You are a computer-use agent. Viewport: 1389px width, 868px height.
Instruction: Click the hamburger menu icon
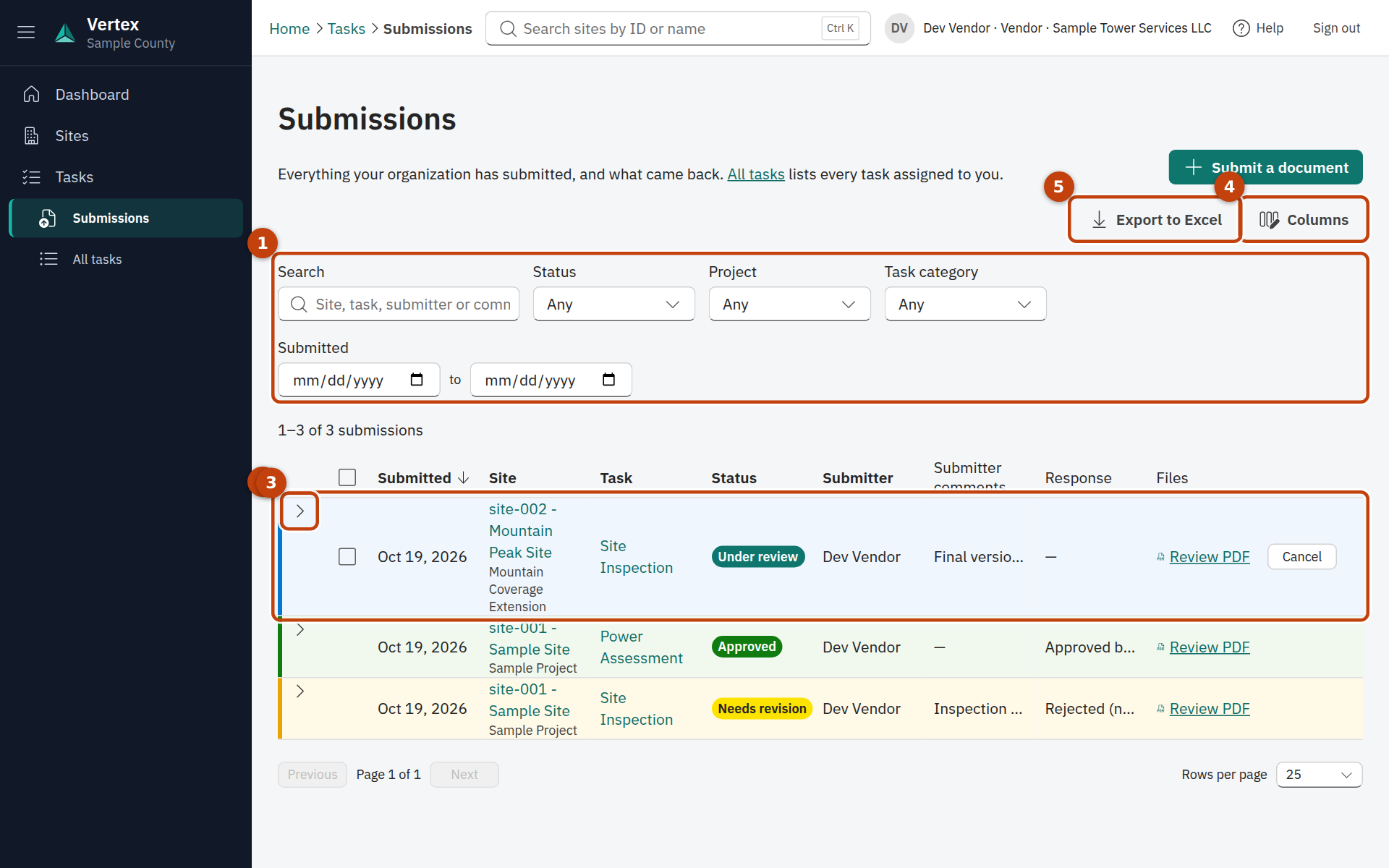point(26,32)
